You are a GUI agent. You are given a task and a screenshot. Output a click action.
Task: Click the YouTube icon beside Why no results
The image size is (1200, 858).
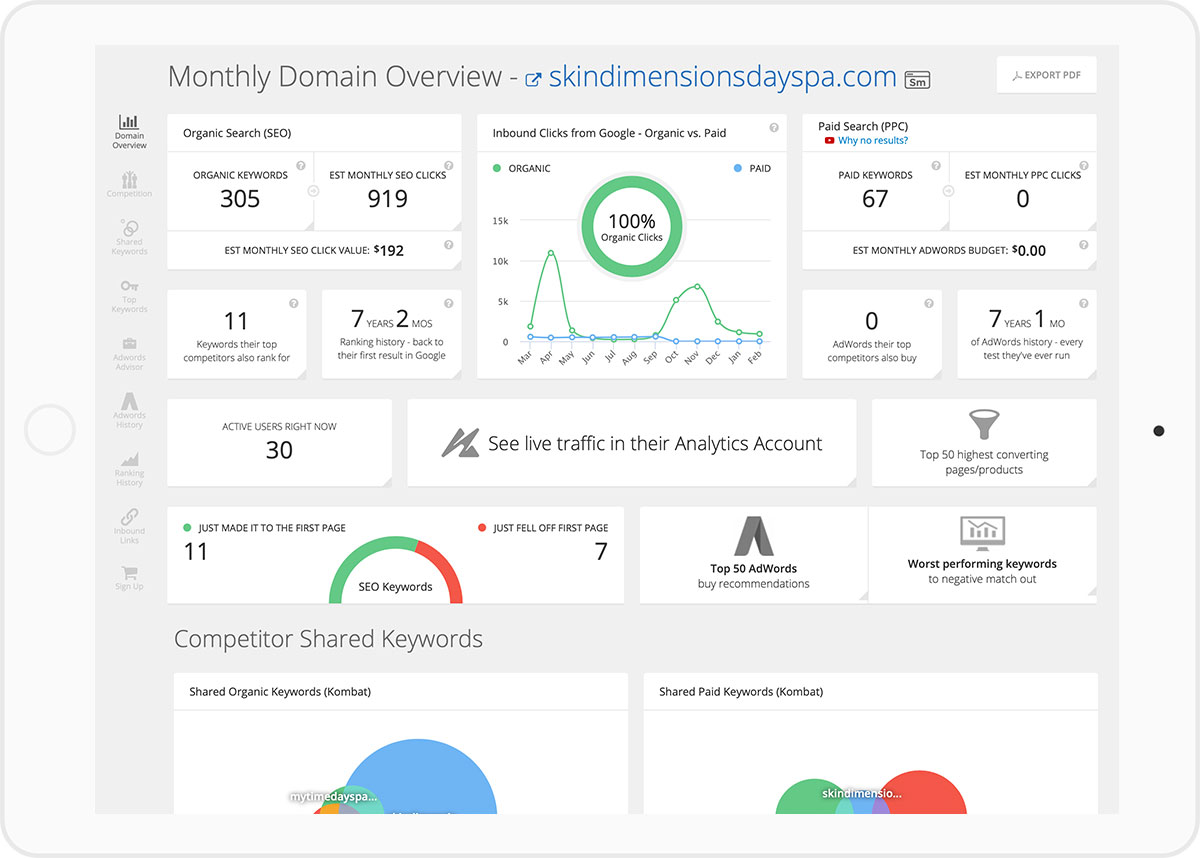829,141
